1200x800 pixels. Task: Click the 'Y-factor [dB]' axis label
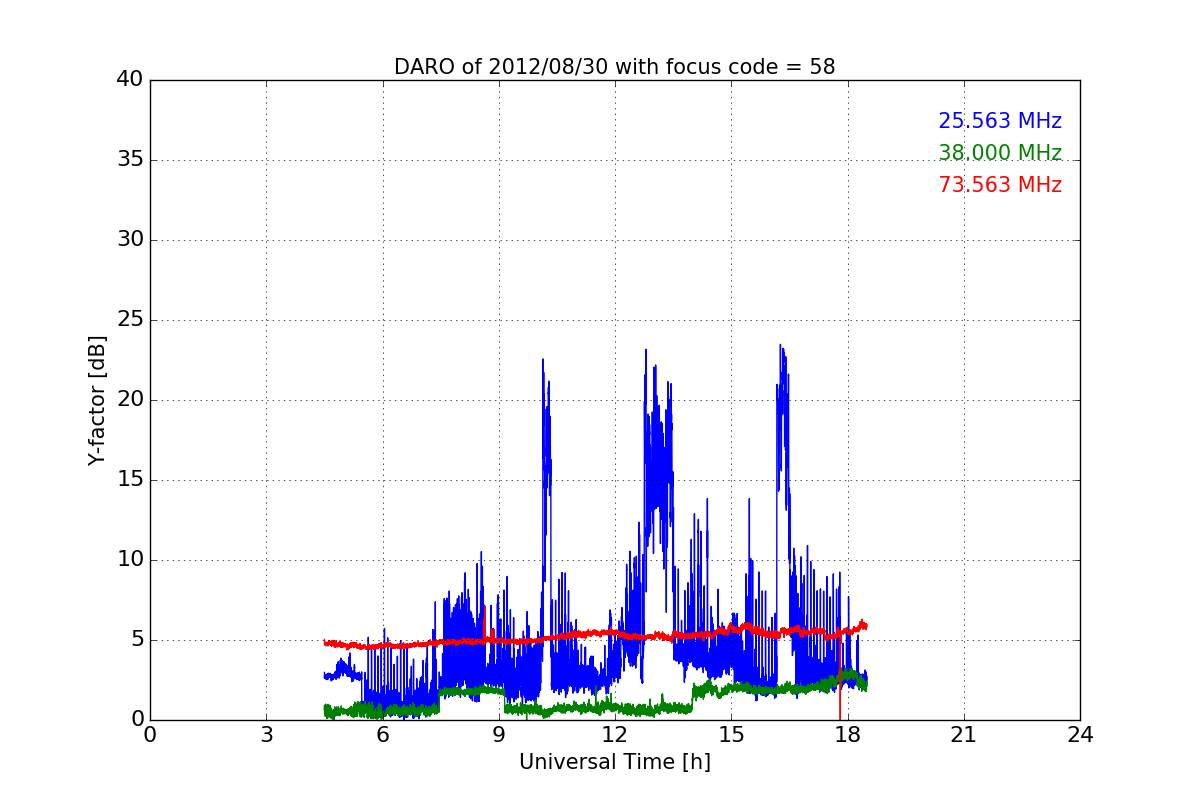(x=97, y=400)
